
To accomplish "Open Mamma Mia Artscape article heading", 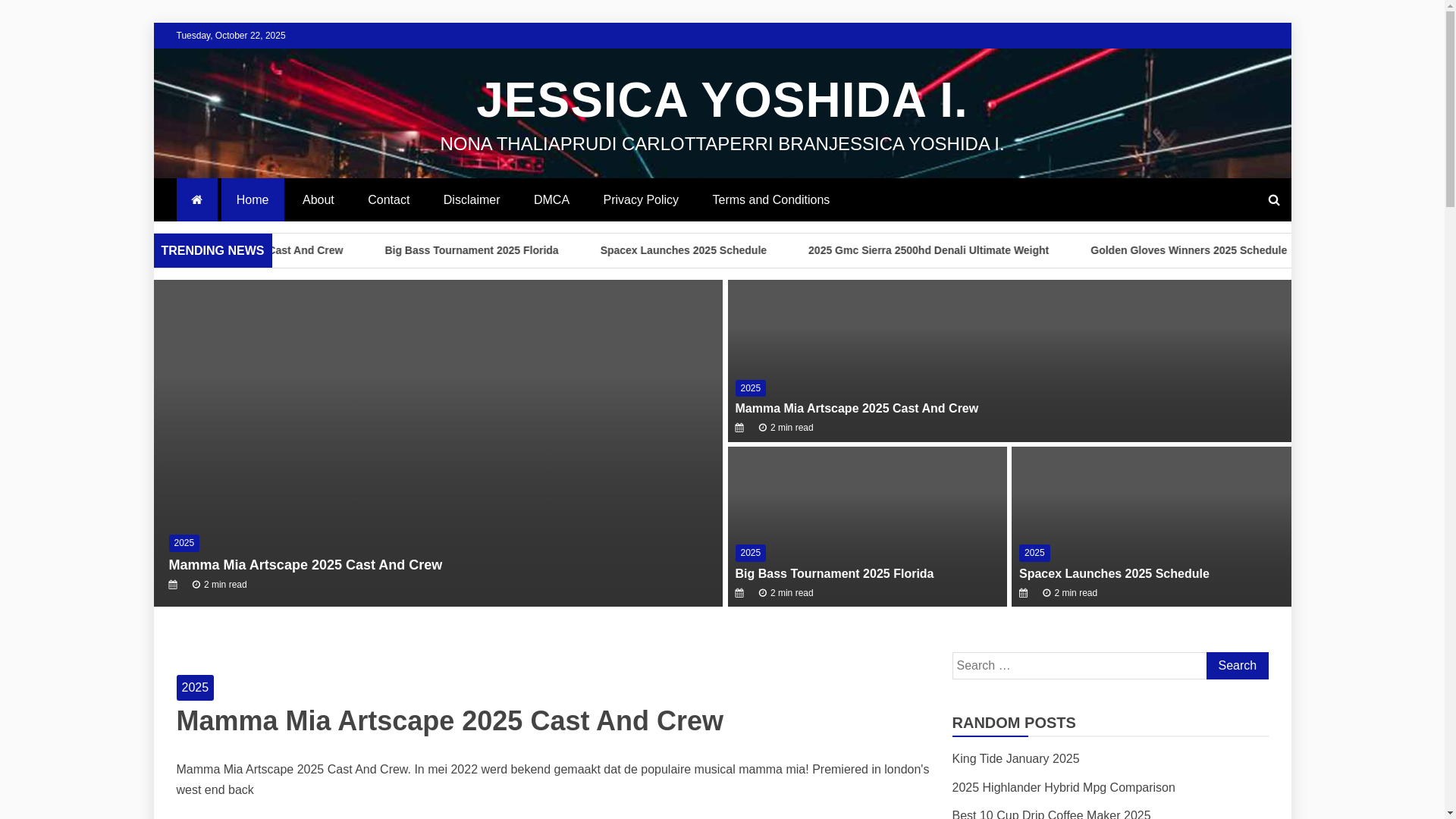I will 450,721.
